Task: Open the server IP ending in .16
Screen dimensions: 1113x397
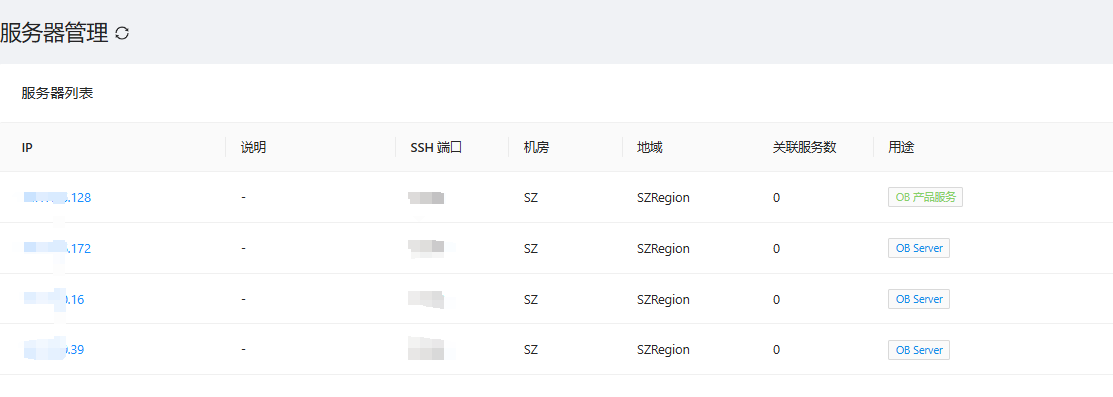Action: point(53,300)
